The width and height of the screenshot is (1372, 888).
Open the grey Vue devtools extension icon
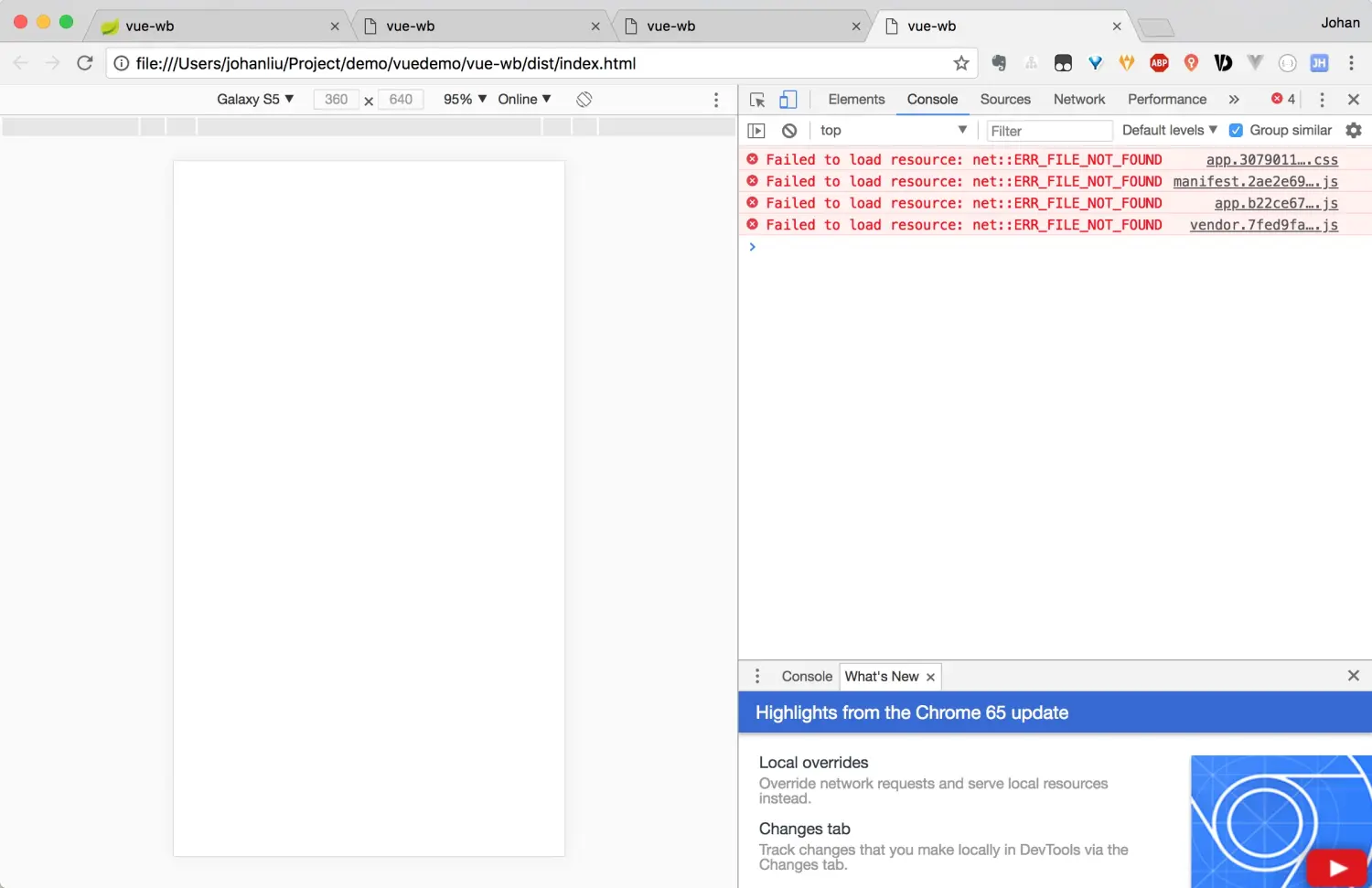1255,63
